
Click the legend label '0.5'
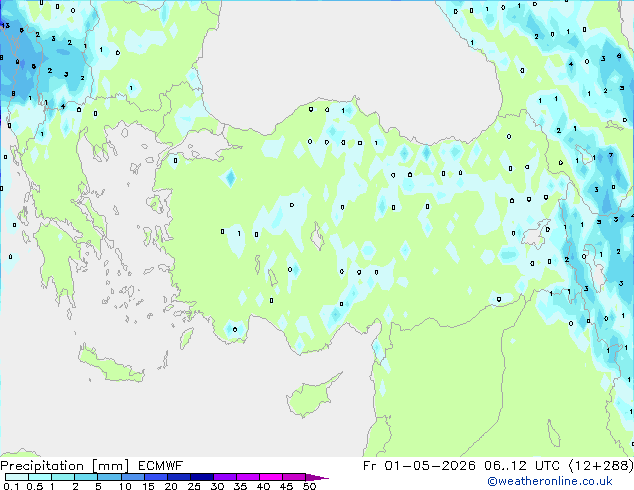click(x=34, y=486)
